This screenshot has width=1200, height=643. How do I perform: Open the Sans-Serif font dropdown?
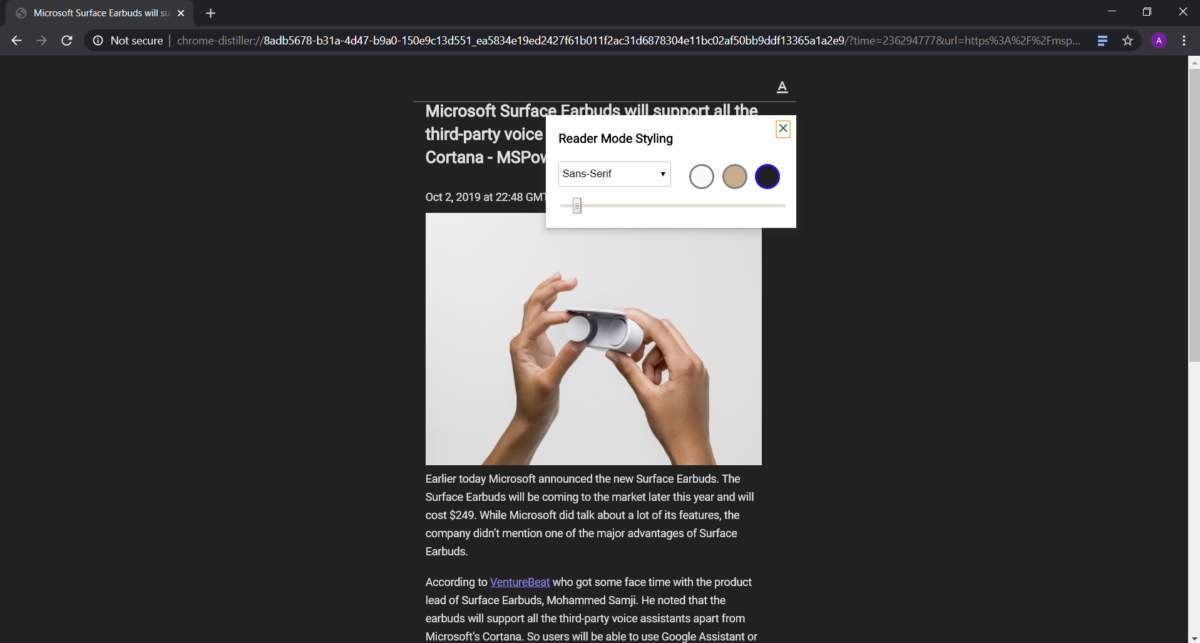point(614,174)
